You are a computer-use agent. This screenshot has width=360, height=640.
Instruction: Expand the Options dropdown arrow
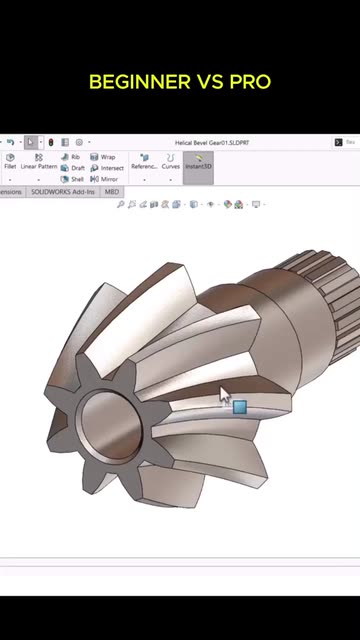89,142
